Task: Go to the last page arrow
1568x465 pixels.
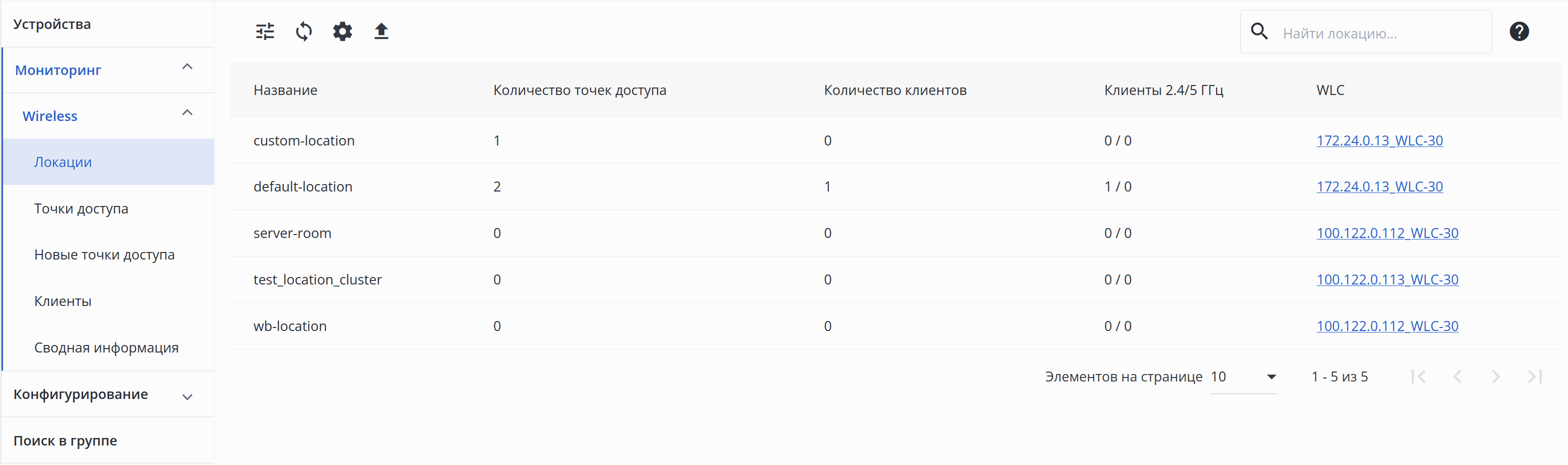Action: tap(1534, 377)
